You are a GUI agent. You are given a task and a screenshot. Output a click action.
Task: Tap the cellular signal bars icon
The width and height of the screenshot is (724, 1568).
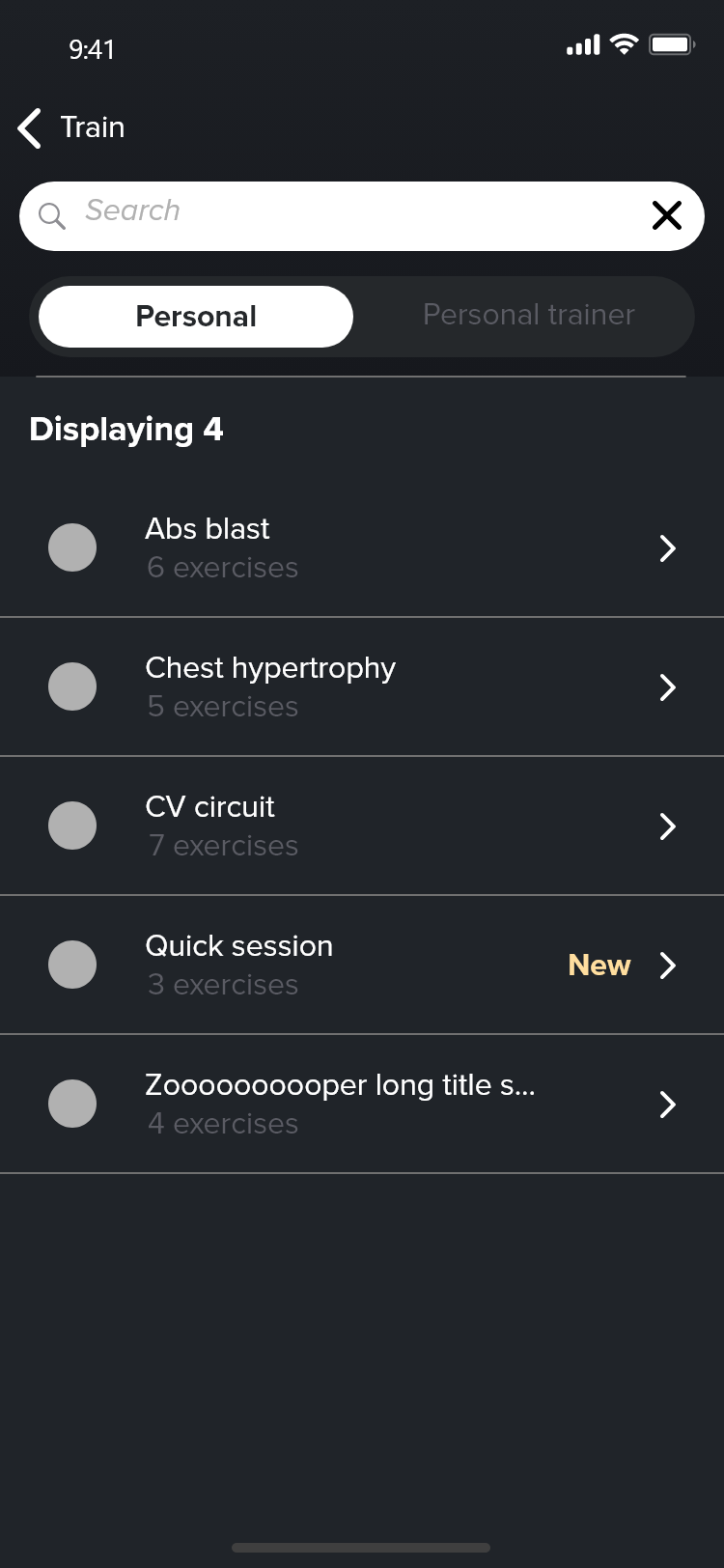(583, 44)
